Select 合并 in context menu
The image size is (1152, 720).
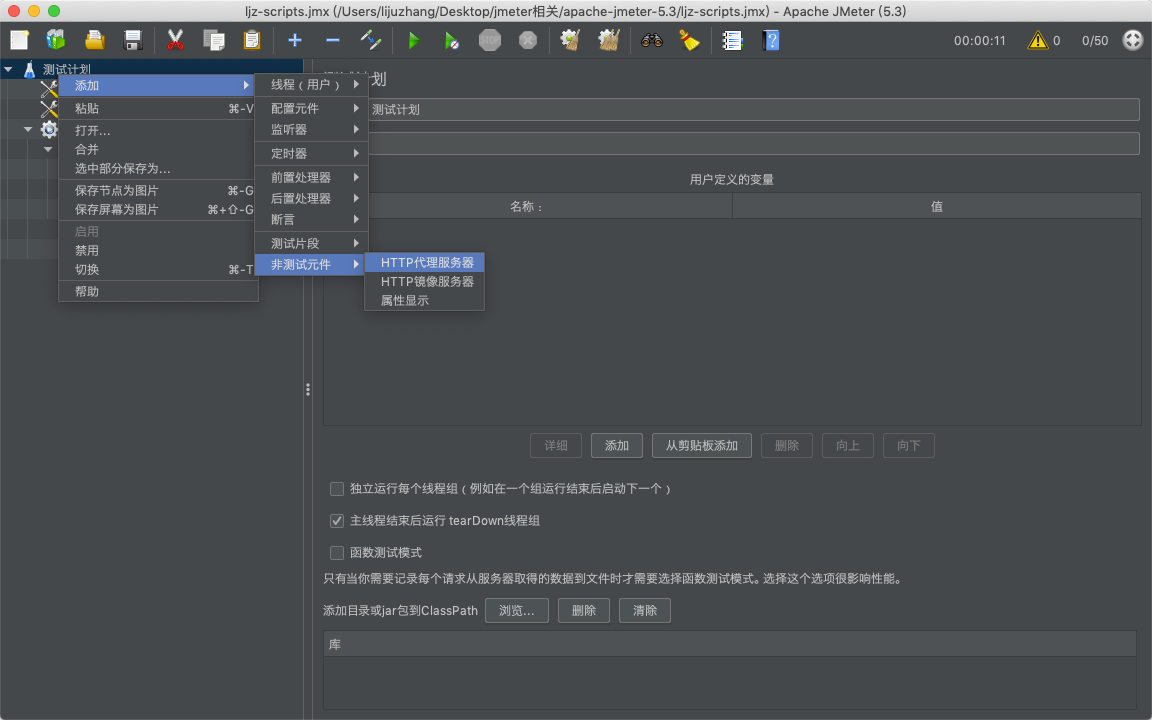coord(158,149)
